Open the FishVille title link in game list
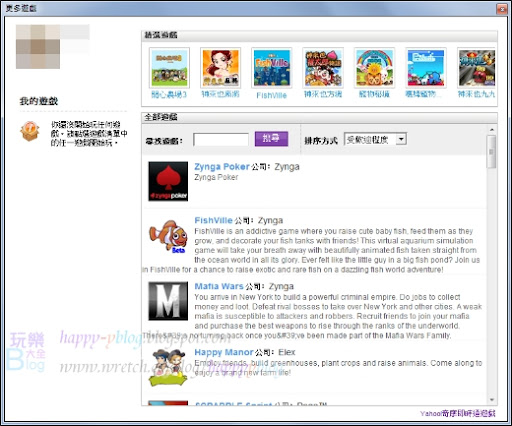This screenshot has width=512, height=426. click(213, 220)
